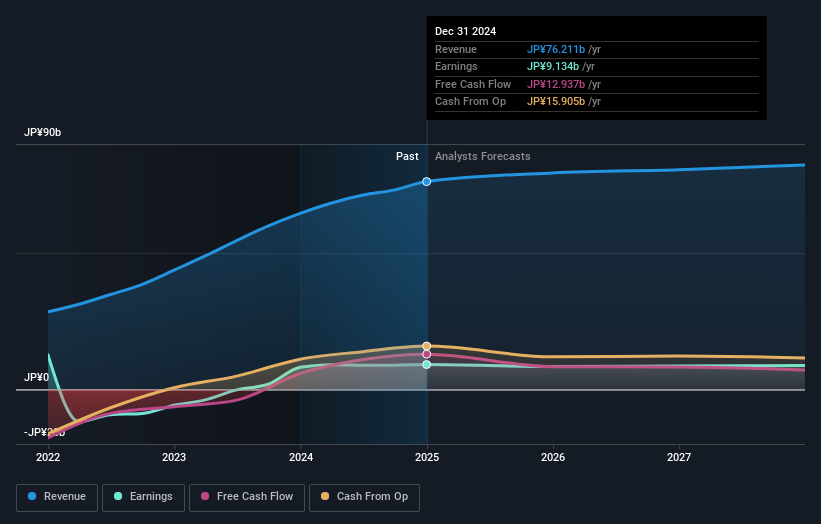Click the pink Free Cash Flow data point
This screenshot has width=821, height=524.
pos(427,354)
